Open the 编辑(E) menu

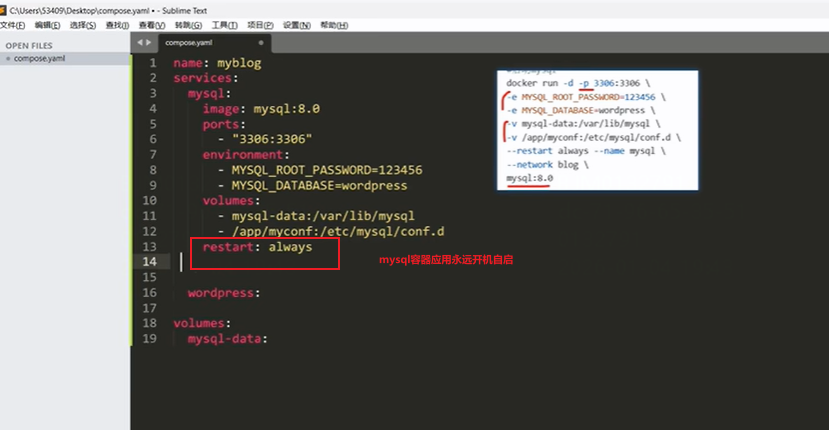pyautogui.click(x=48, y=25)
